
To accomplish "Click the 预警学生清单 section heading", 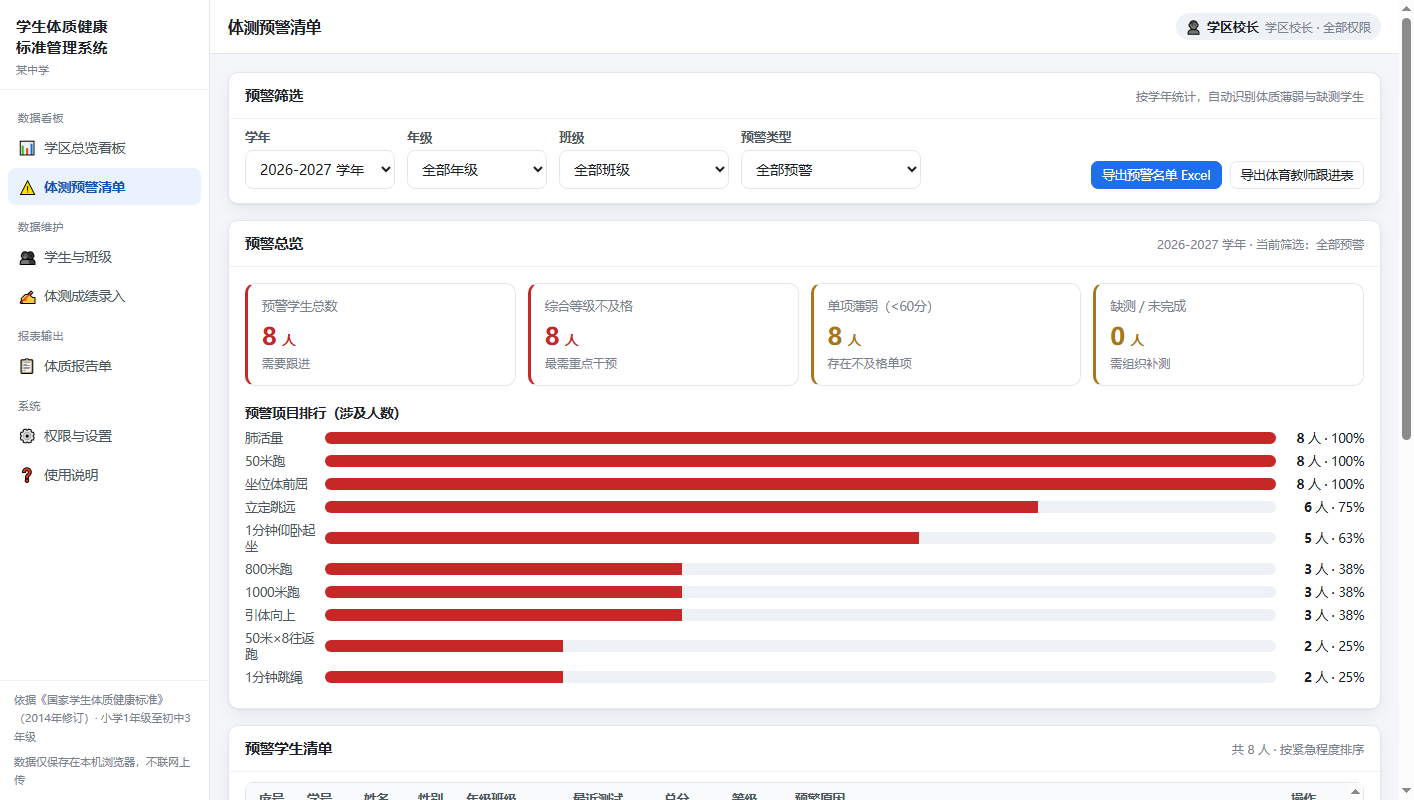I will coord(288,748).
